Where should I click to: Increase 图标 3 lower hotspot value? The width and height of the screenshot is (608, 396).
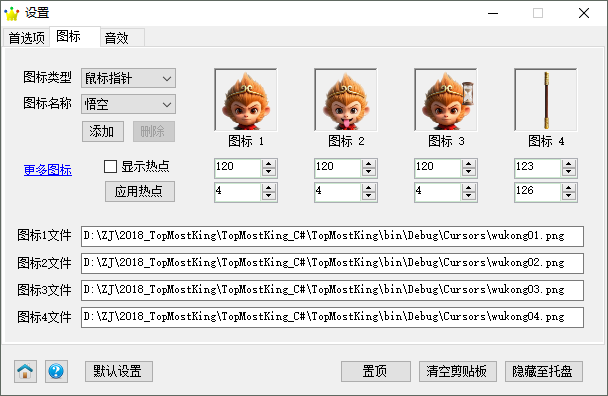coord(469,188)
